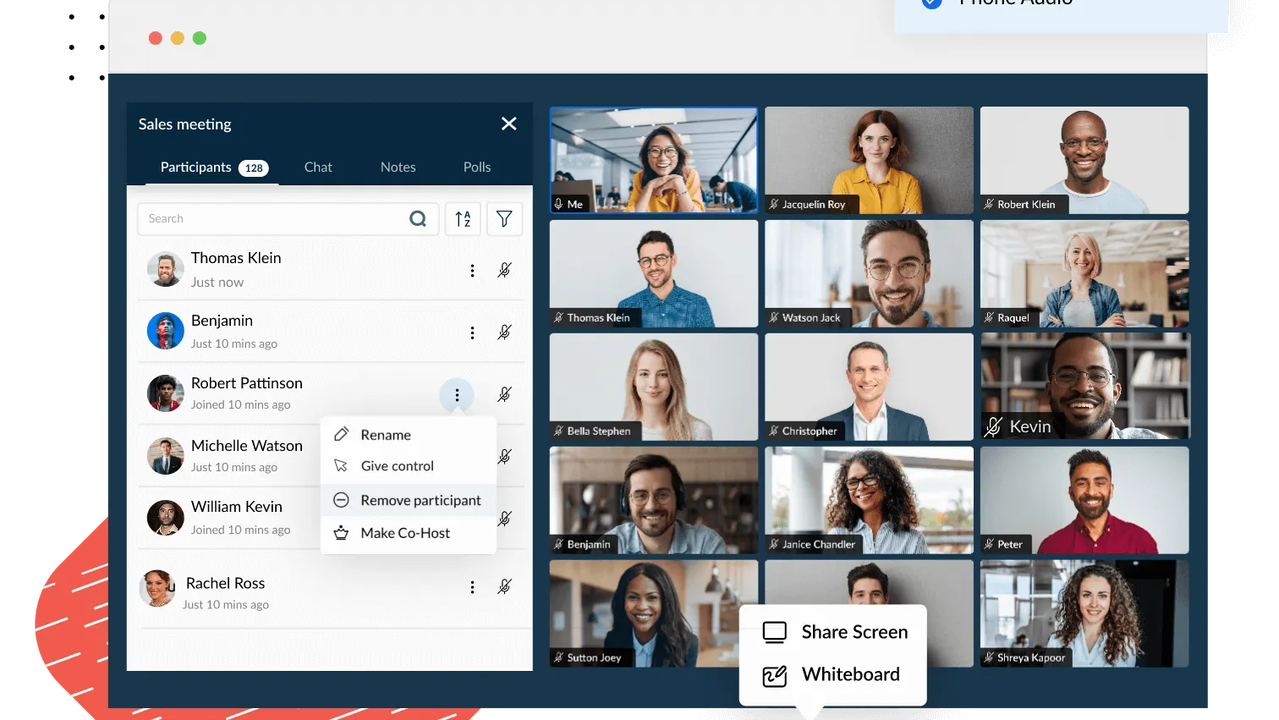
Task: Open more options for Thomas Klein
Action: (x=472, y=270)
